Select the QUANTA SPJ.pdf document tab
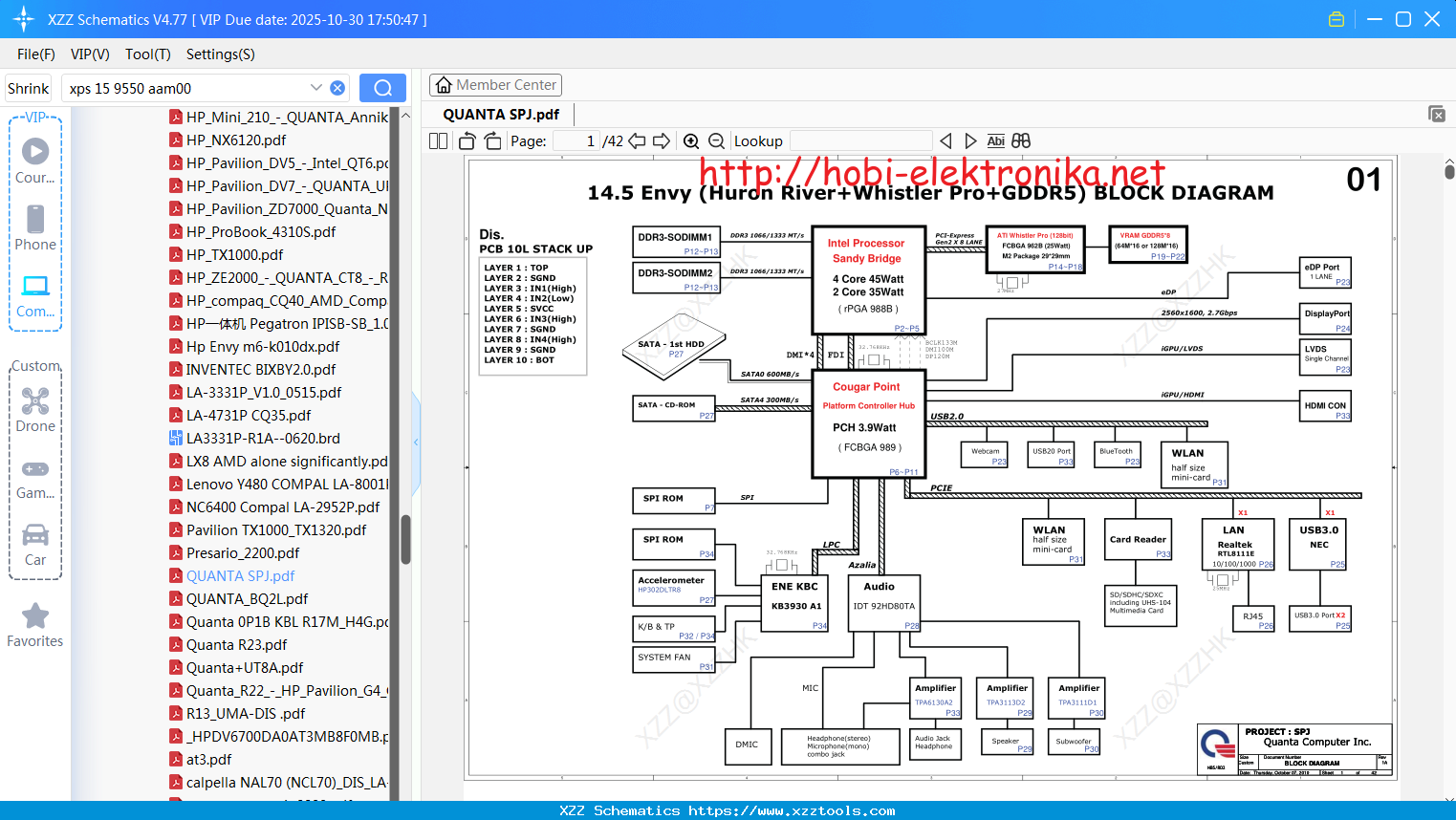 [x=501, y=115]
